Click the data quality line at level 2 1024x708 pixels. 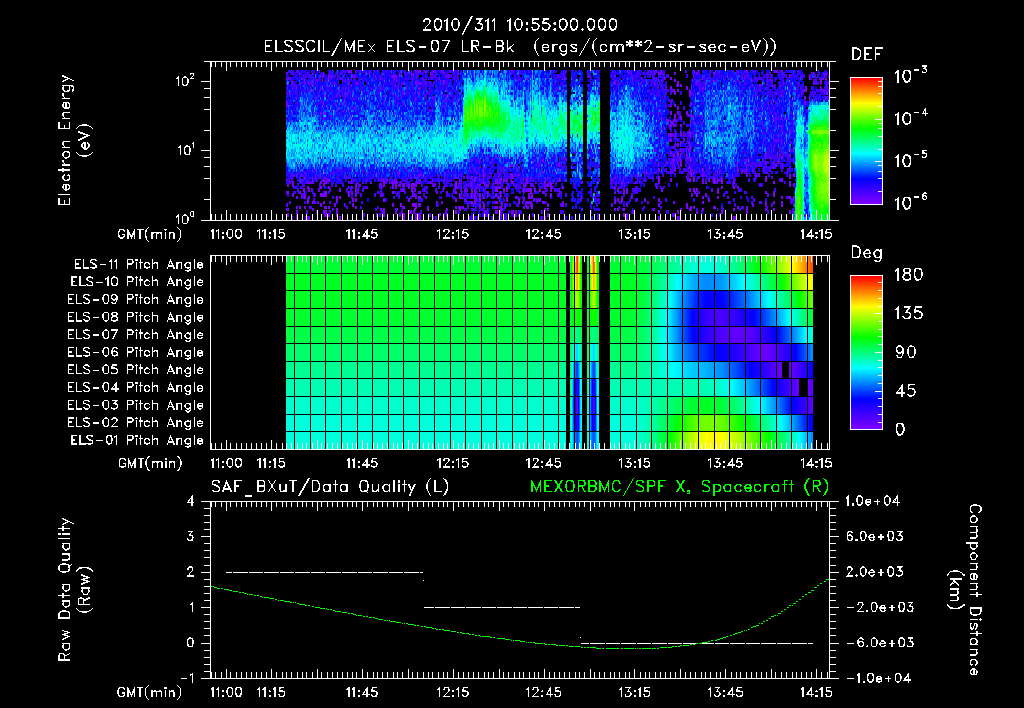pyautogui.click(x=325, y=572)
